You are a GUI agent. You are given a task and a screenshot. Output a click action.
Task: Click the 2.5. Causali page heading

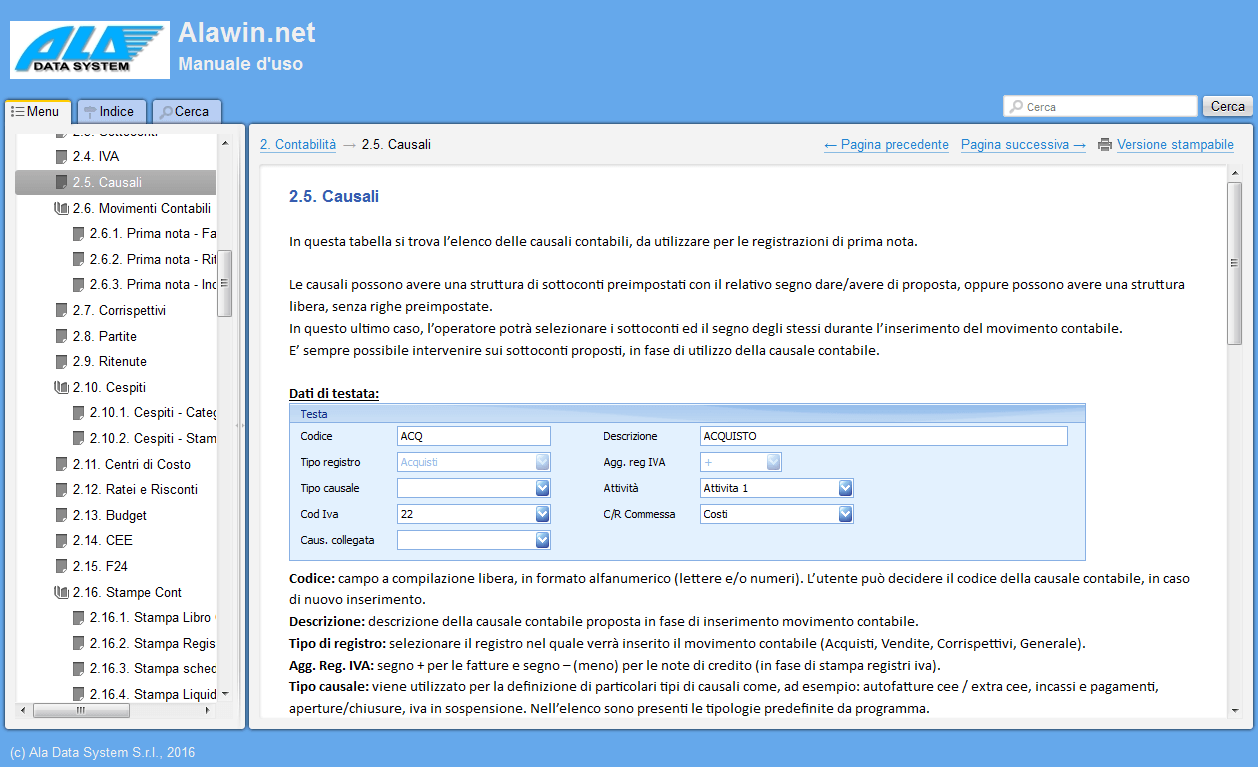(x=334, y=196)
